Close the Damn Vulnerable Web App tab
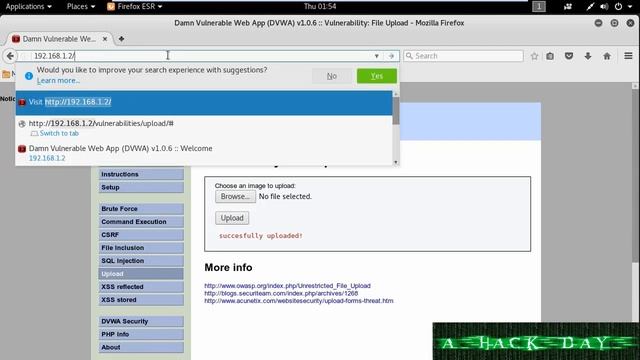This screenshot has width=640, height=360. pos(105,39)
